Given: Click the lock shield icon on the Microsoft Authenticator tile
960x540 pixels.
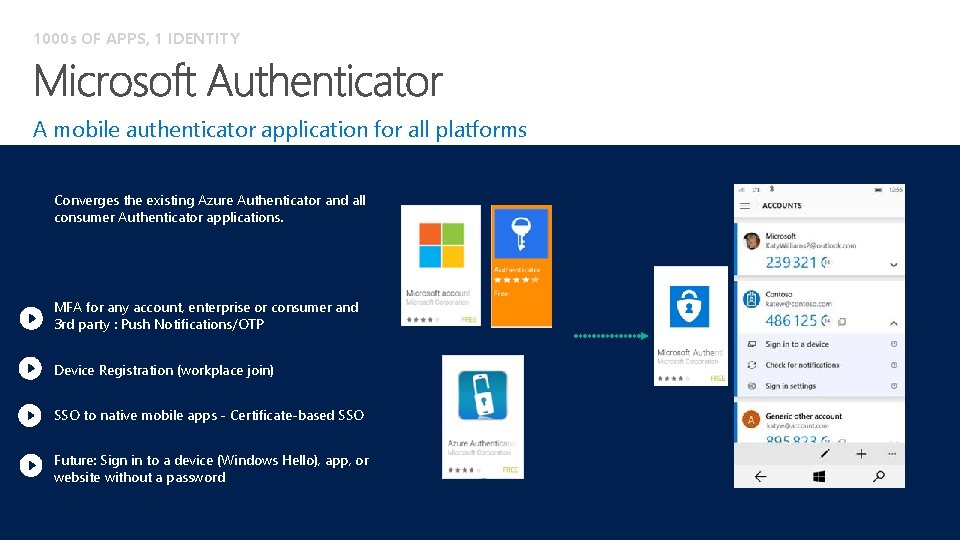Looking at the screenshot, I should pyautogui.click(x=689, y=306).
